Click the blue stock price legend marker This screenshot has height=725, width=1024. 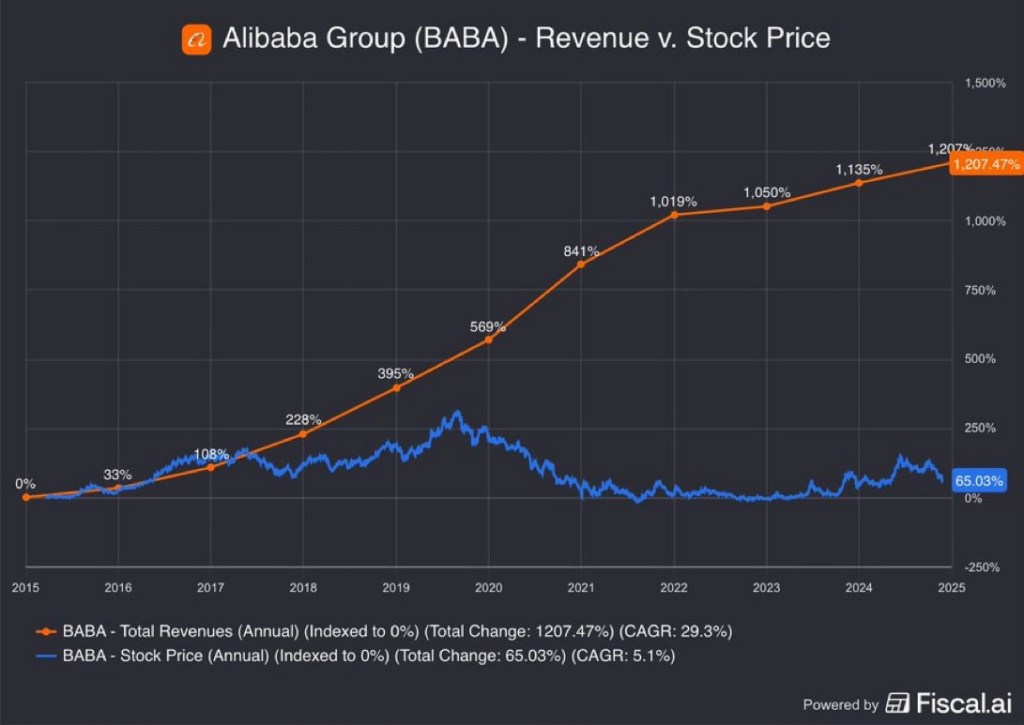pyautogui.click(x=44, y=656)
